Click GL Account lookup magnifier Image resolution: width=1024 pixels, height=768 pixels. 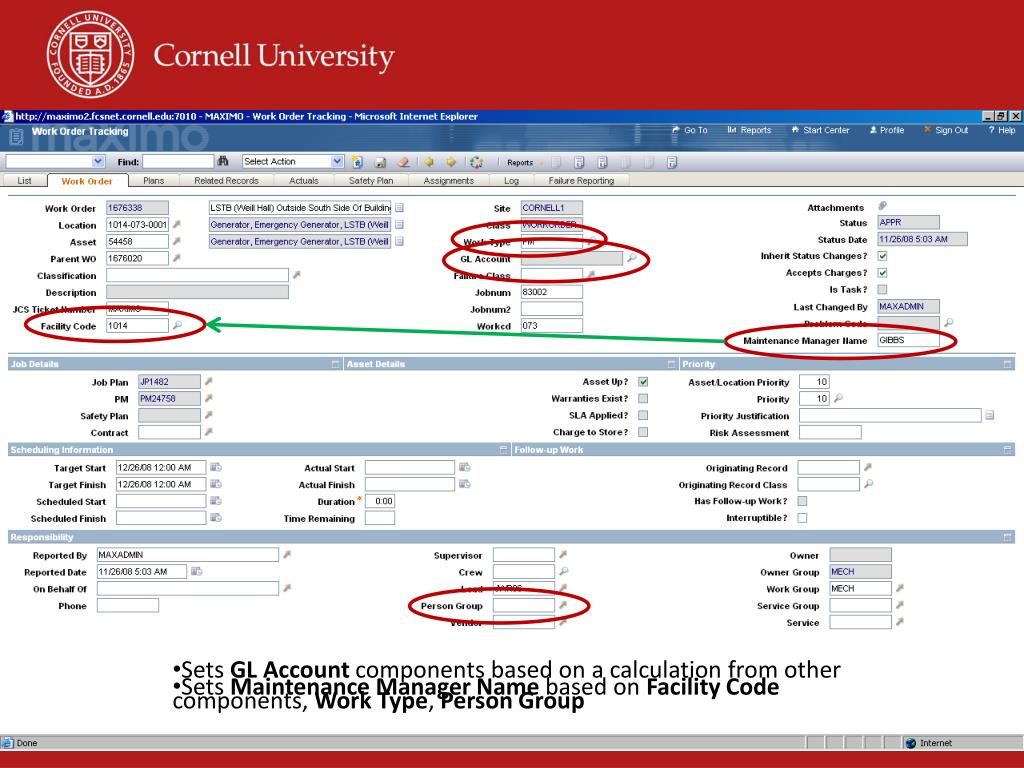632,259
